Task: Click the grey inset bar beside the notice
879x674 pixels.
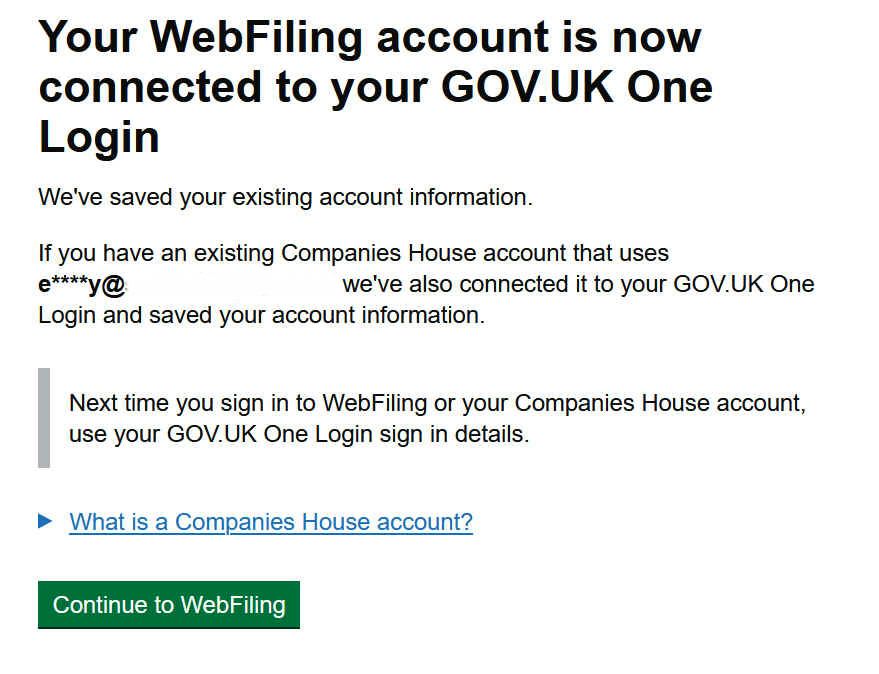Action: click(x=44, y=418)
